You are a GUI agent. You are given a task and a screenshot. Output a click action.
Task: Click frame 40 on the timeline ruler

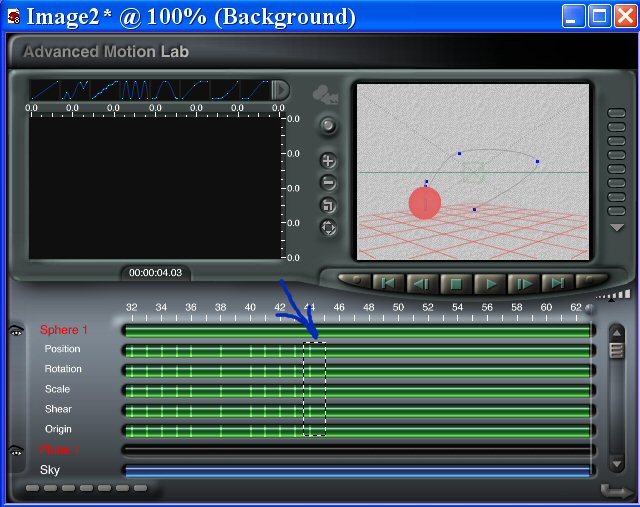click(x=250, y=307)
